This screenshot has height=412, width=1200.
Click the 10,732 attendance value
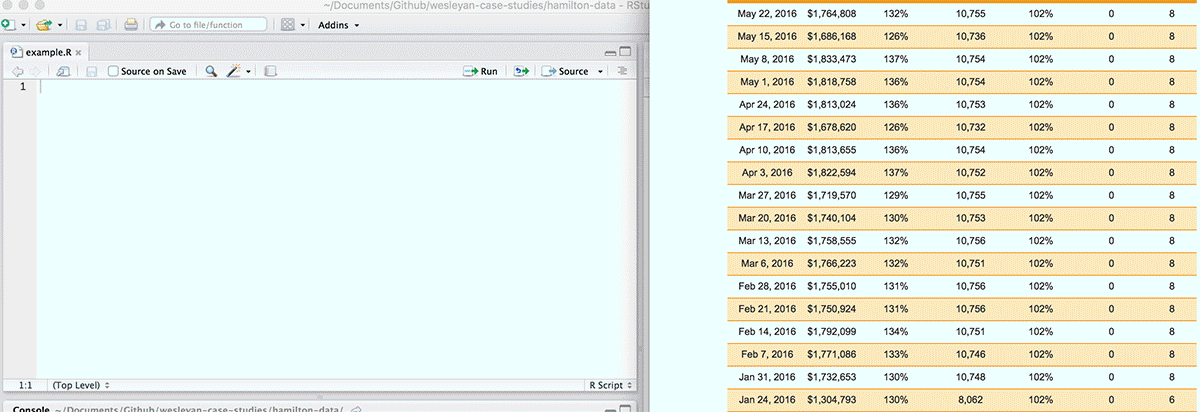[971, 127]
